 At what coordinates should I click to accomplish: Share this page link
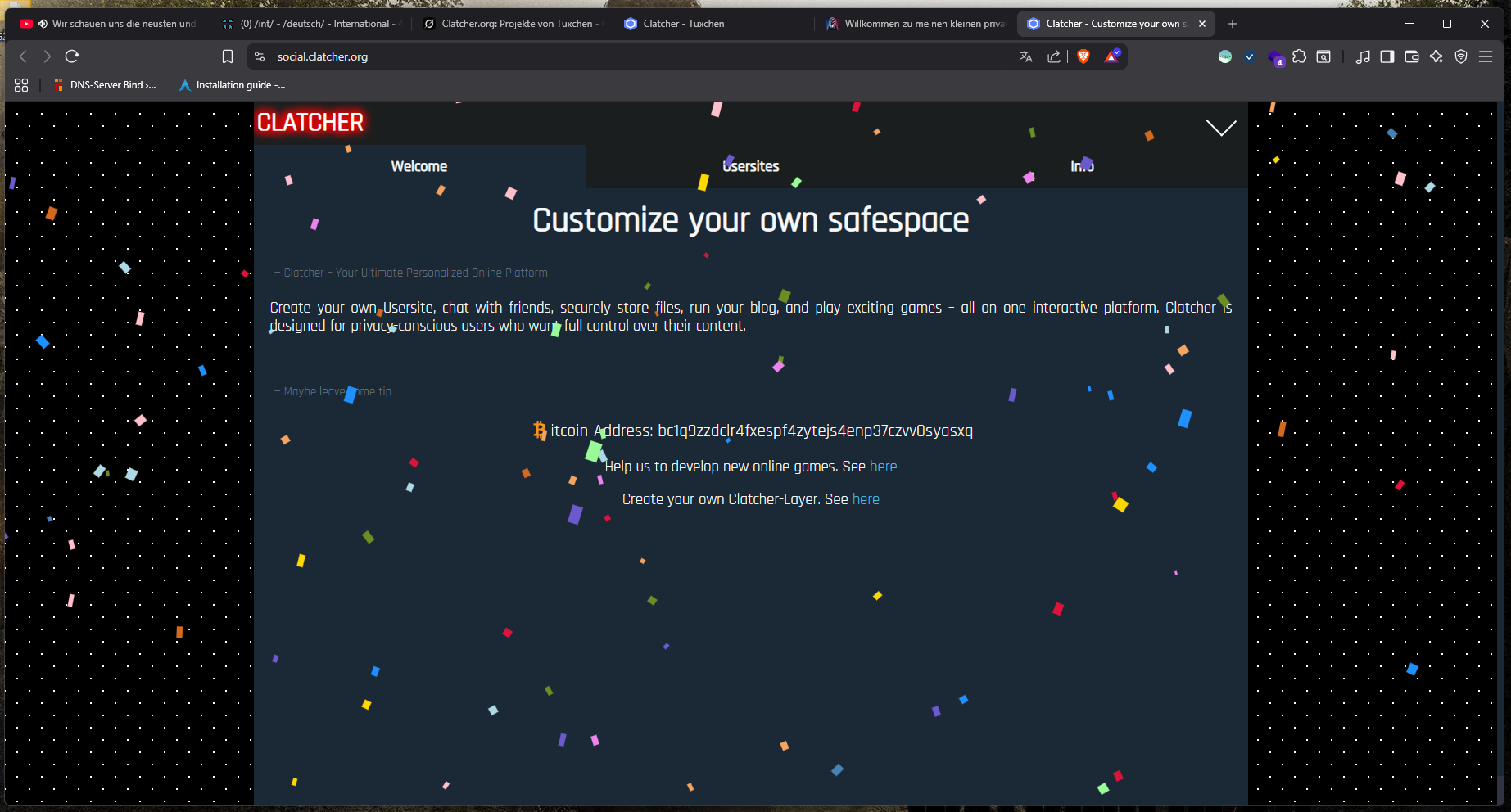click(x=1054, y=56)
